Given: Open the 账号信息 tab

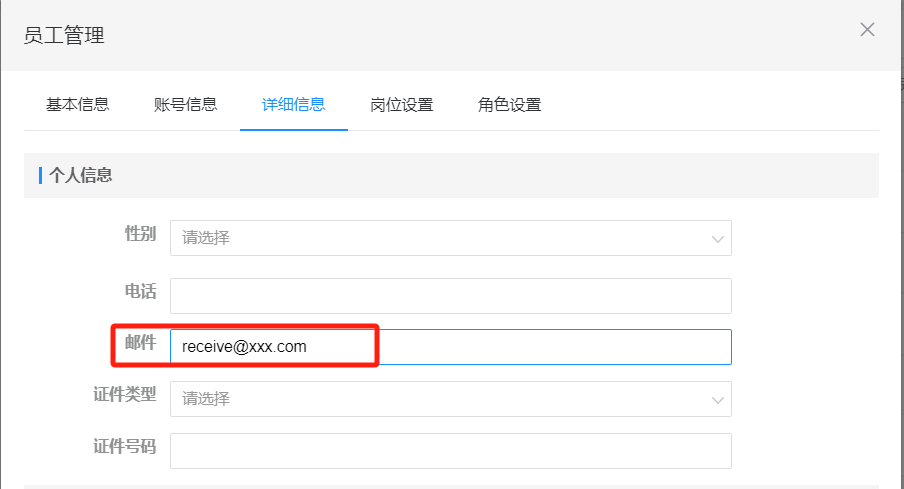Looking at the screenshot, I should coord(185,104).
